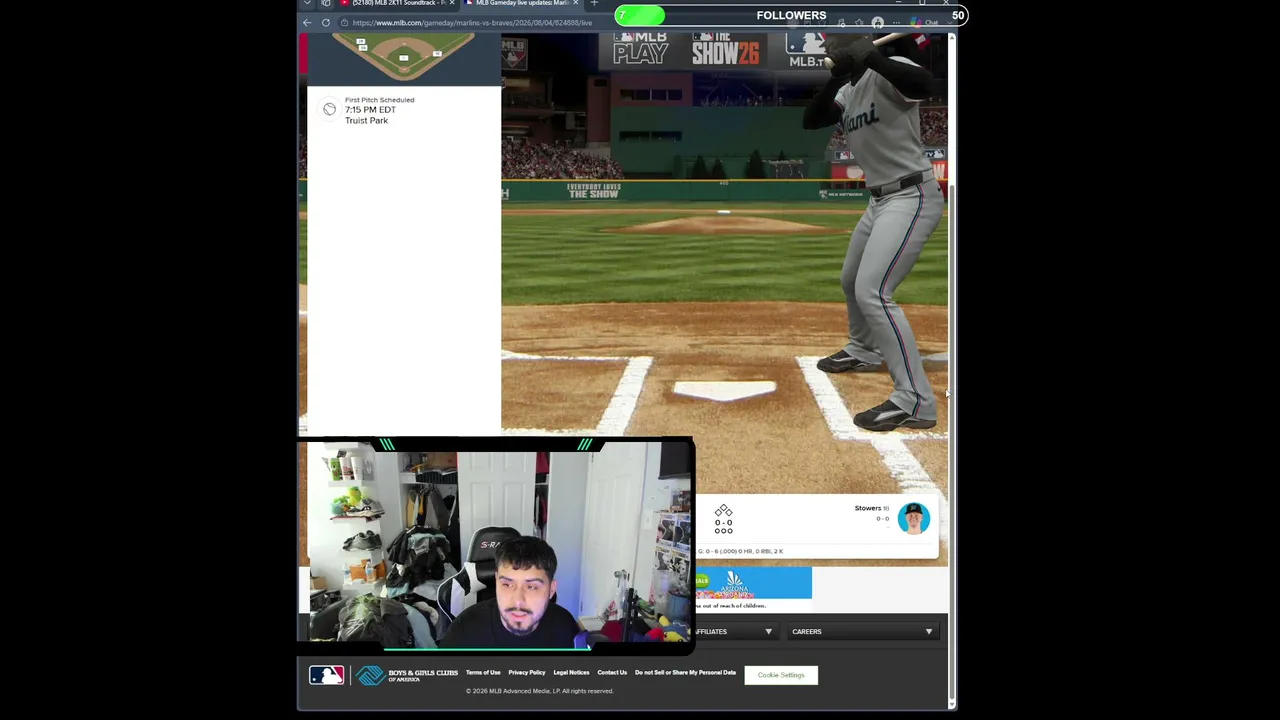Select the '7:15 PM EDT' first pitch time
The image size is (1280, 720).
coord(370,110)
